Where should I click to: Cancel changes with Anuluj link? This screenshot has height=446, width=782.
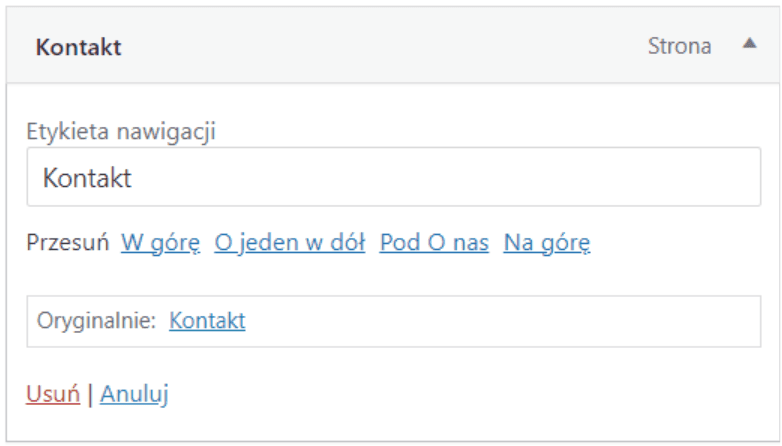134,394
